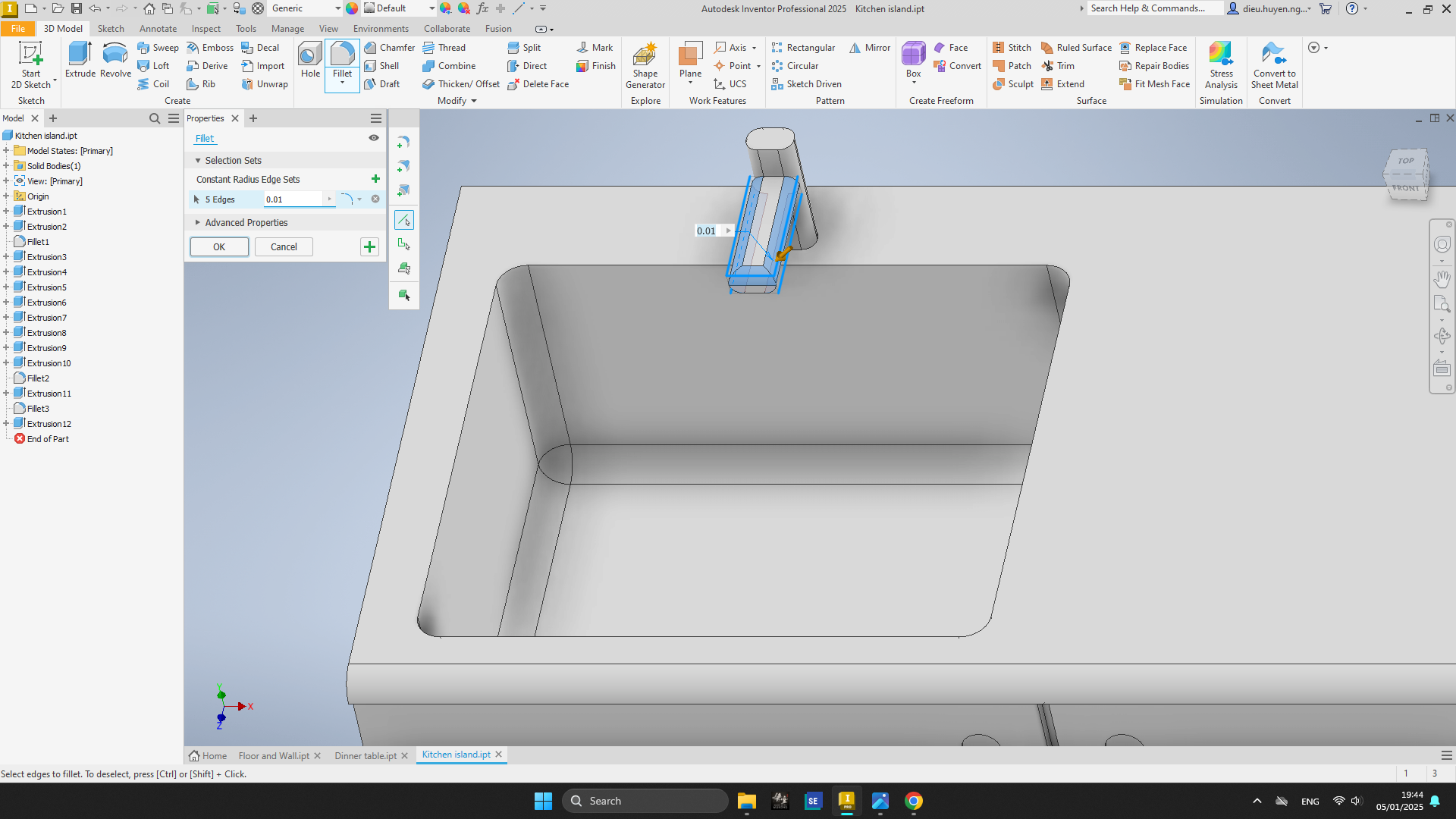Switch to Dinner table.ipt document tab

(366, 756)
